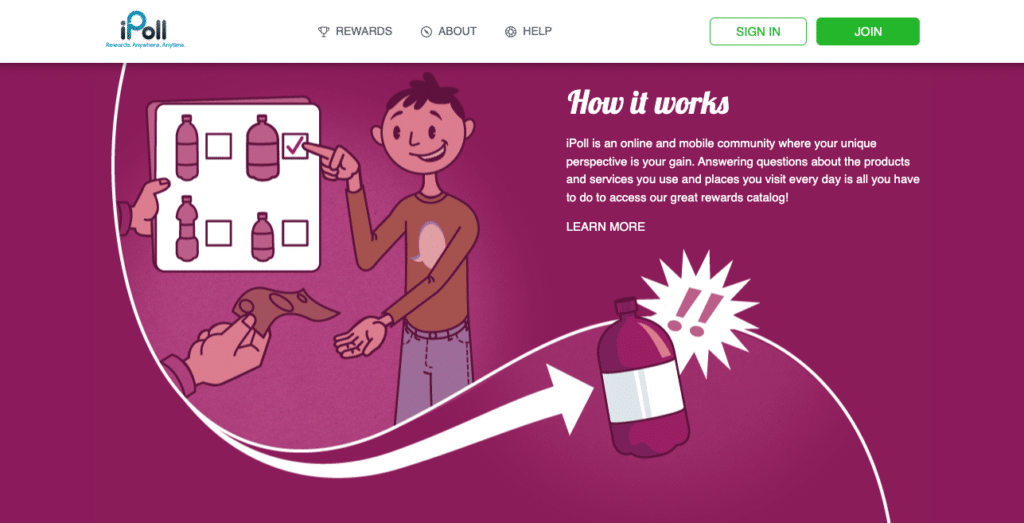This screenshot has height=523, width=1024.
Task: Click the green JOIN button
Action: click(x=868, y=31)
